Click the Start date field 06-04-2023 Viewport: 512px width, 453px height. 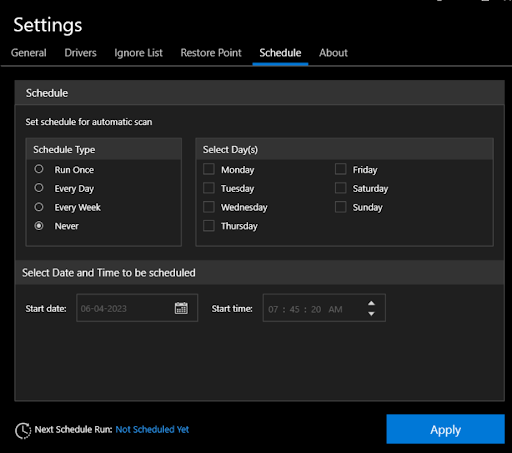[137, 308]
